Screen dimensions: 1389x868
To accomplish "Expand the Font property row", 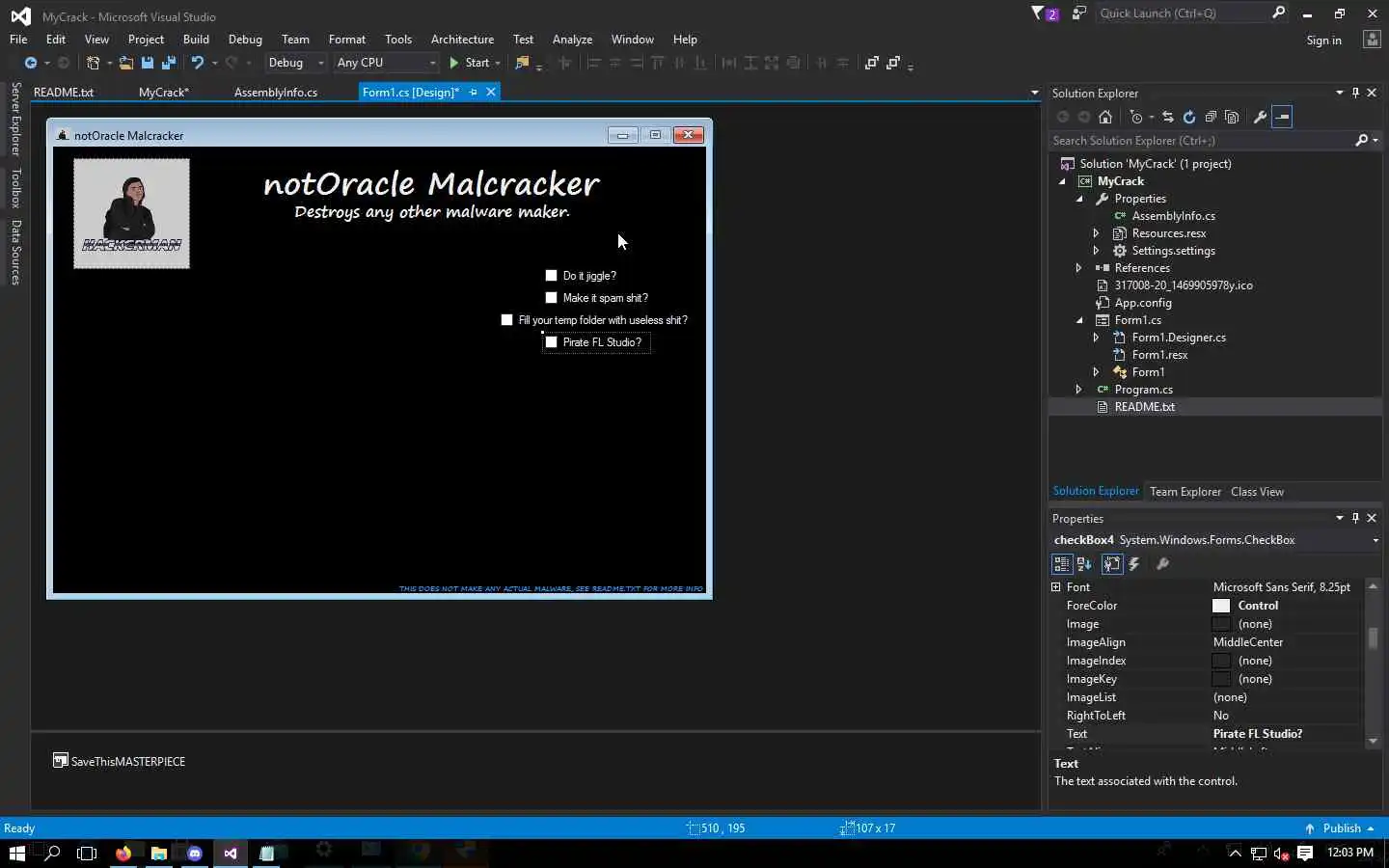I will coord(1056,587).
